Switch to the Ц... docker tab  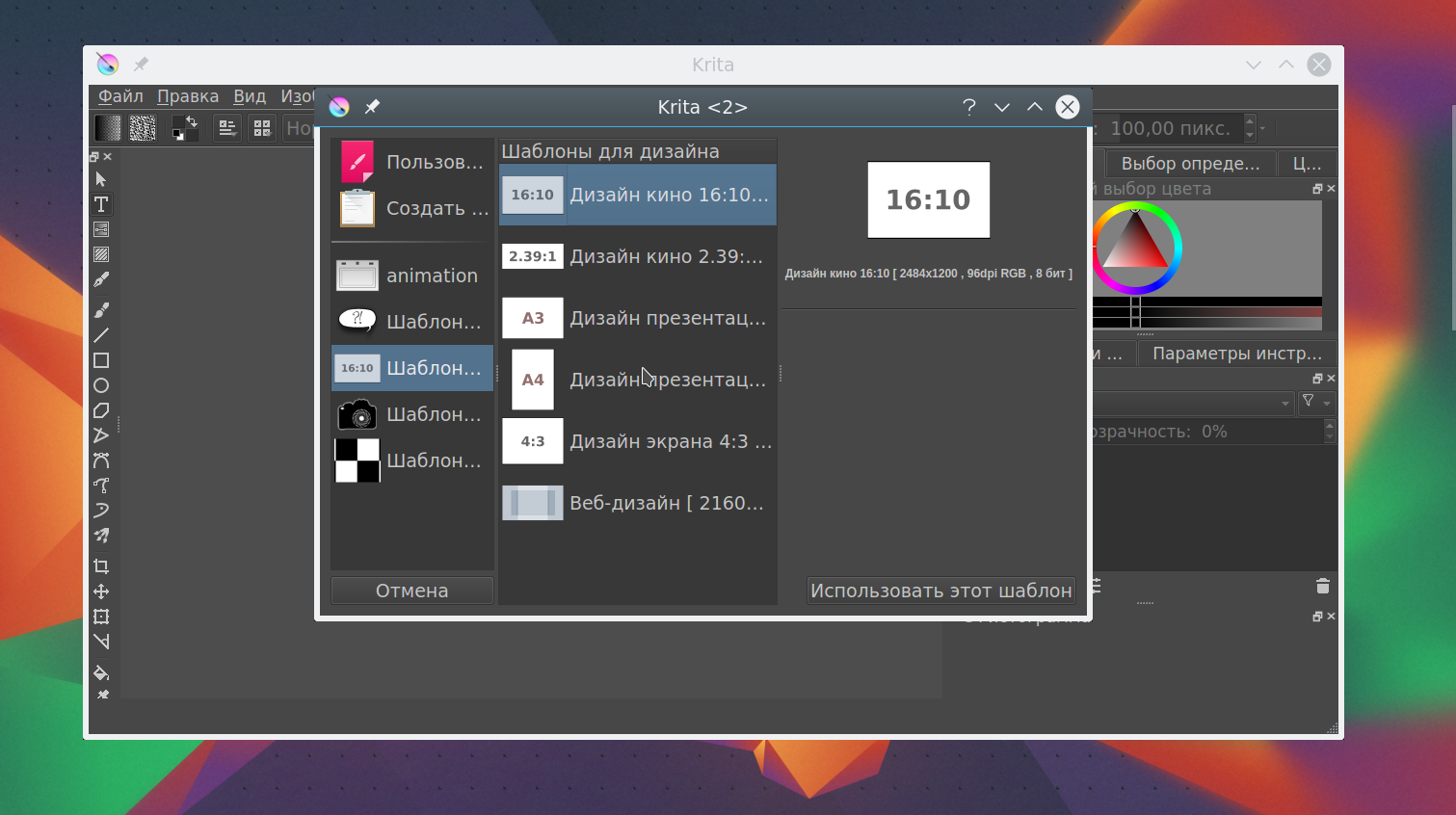pos(1308,164)
